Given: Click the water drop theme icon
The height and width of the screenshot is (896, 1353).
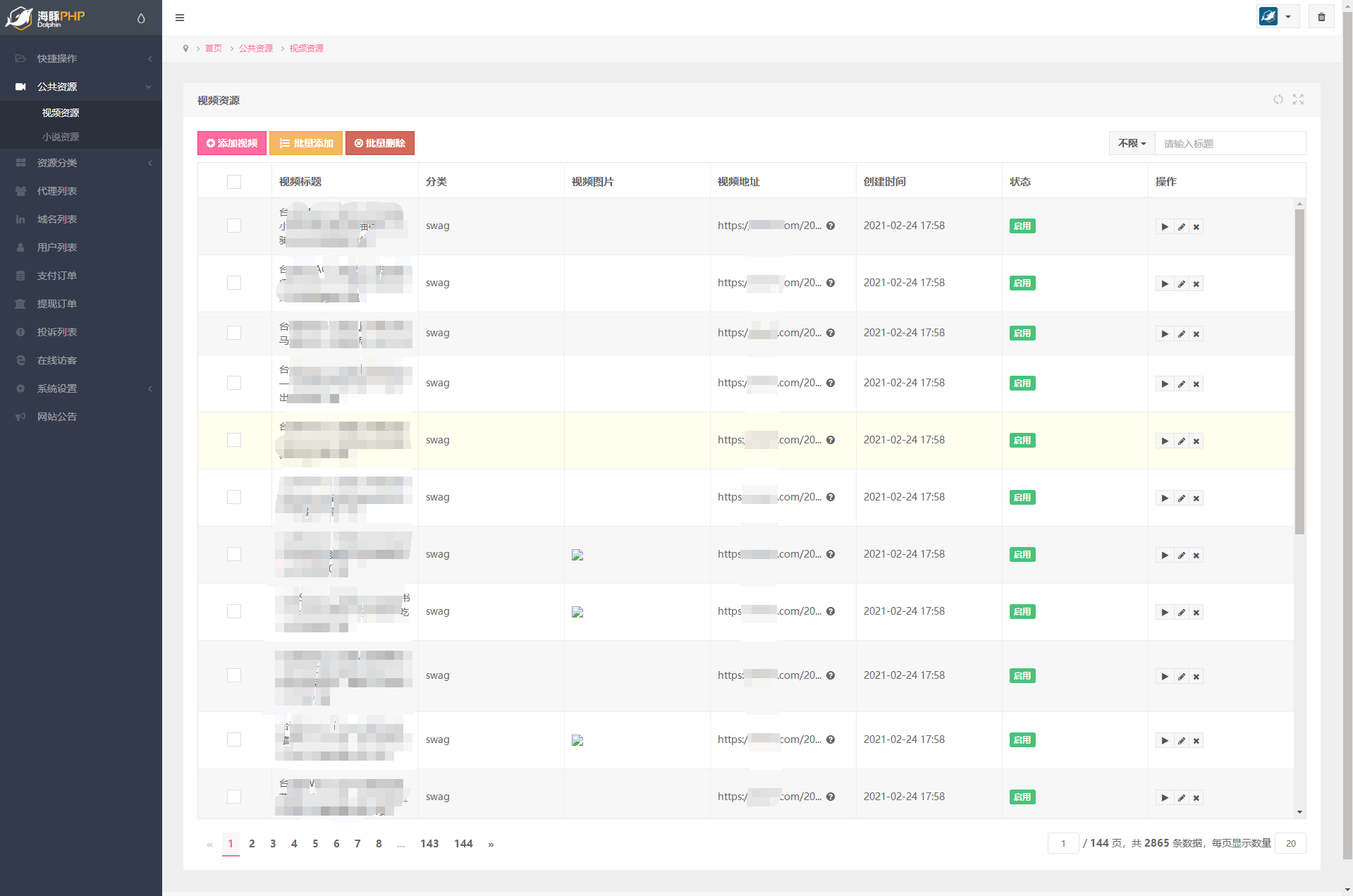Looking at the screenshot, I should [141, 18].
